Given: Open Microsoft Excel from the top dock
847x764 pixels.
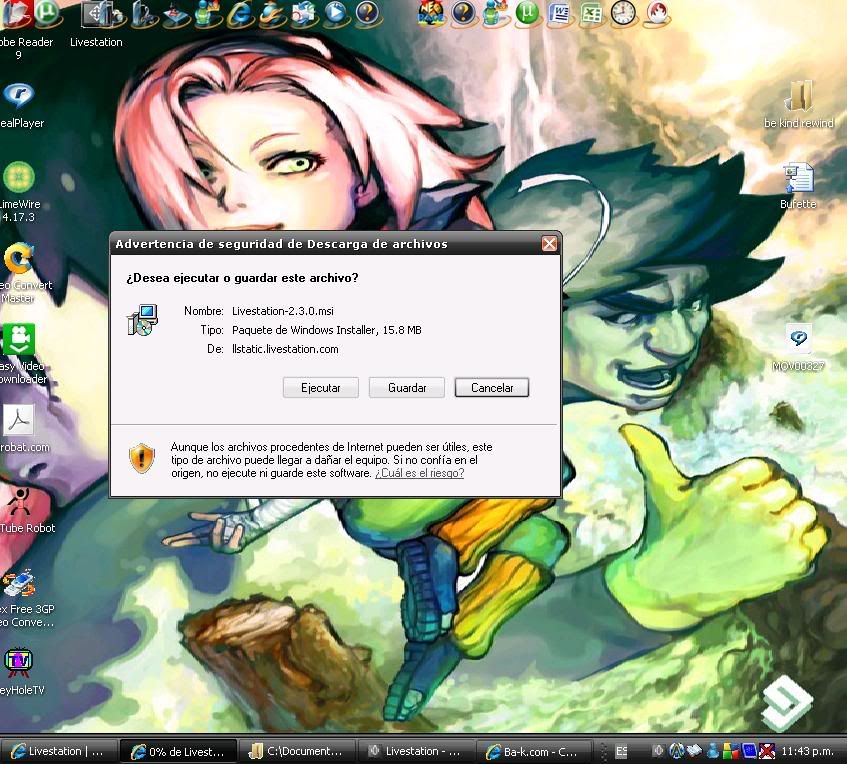Looking at the screenshot, I should pos(591,14).
